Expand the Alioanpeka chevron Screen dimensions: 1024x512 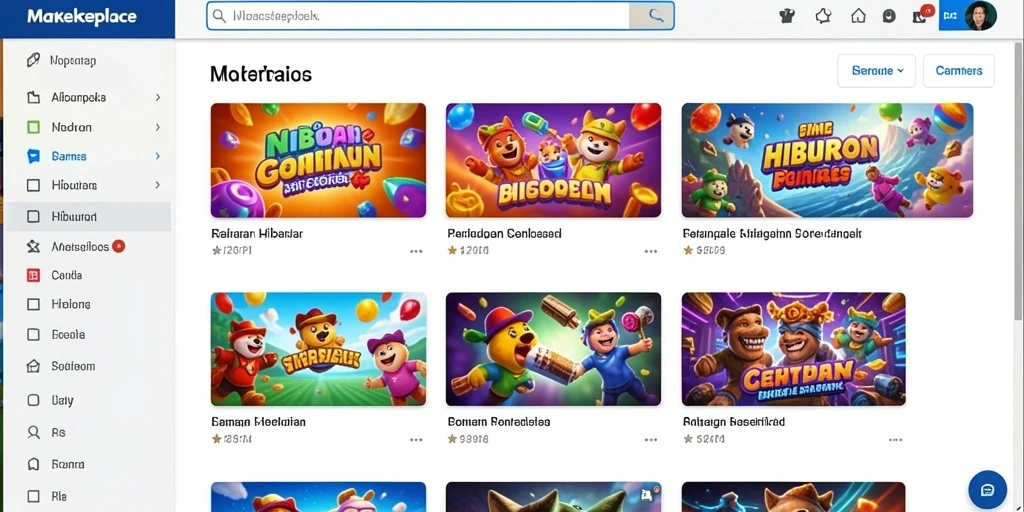click(x=157, y=97)
